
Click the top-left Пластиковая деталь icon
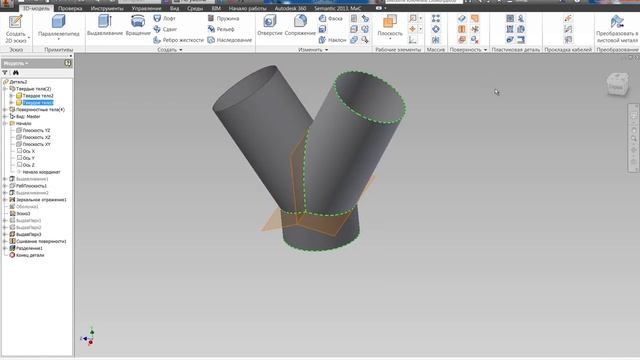click(x=510, y=18)
